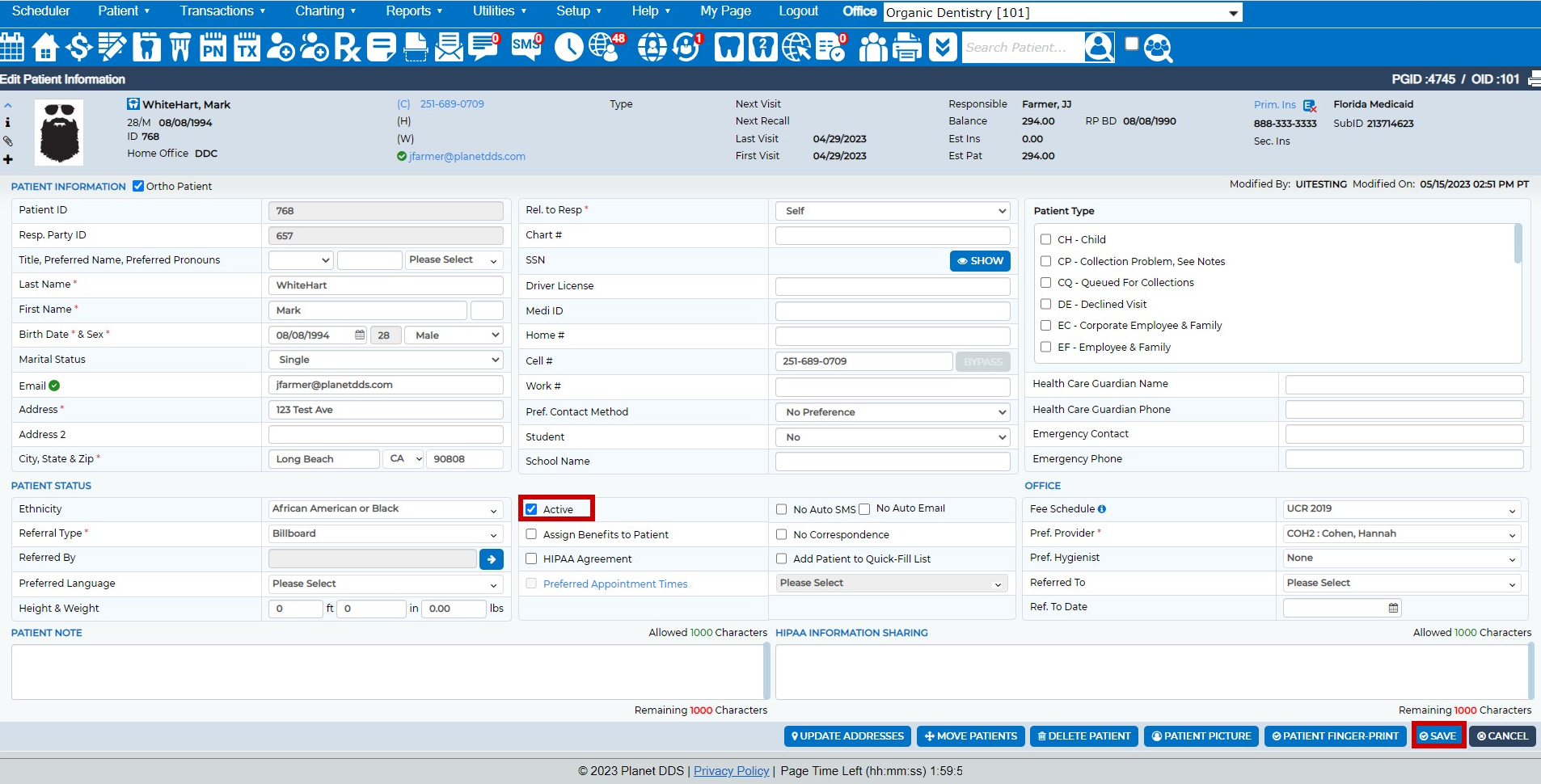Click the printer icon in toolbar
Screen dimensions: 1541x784
pos(906,48)
